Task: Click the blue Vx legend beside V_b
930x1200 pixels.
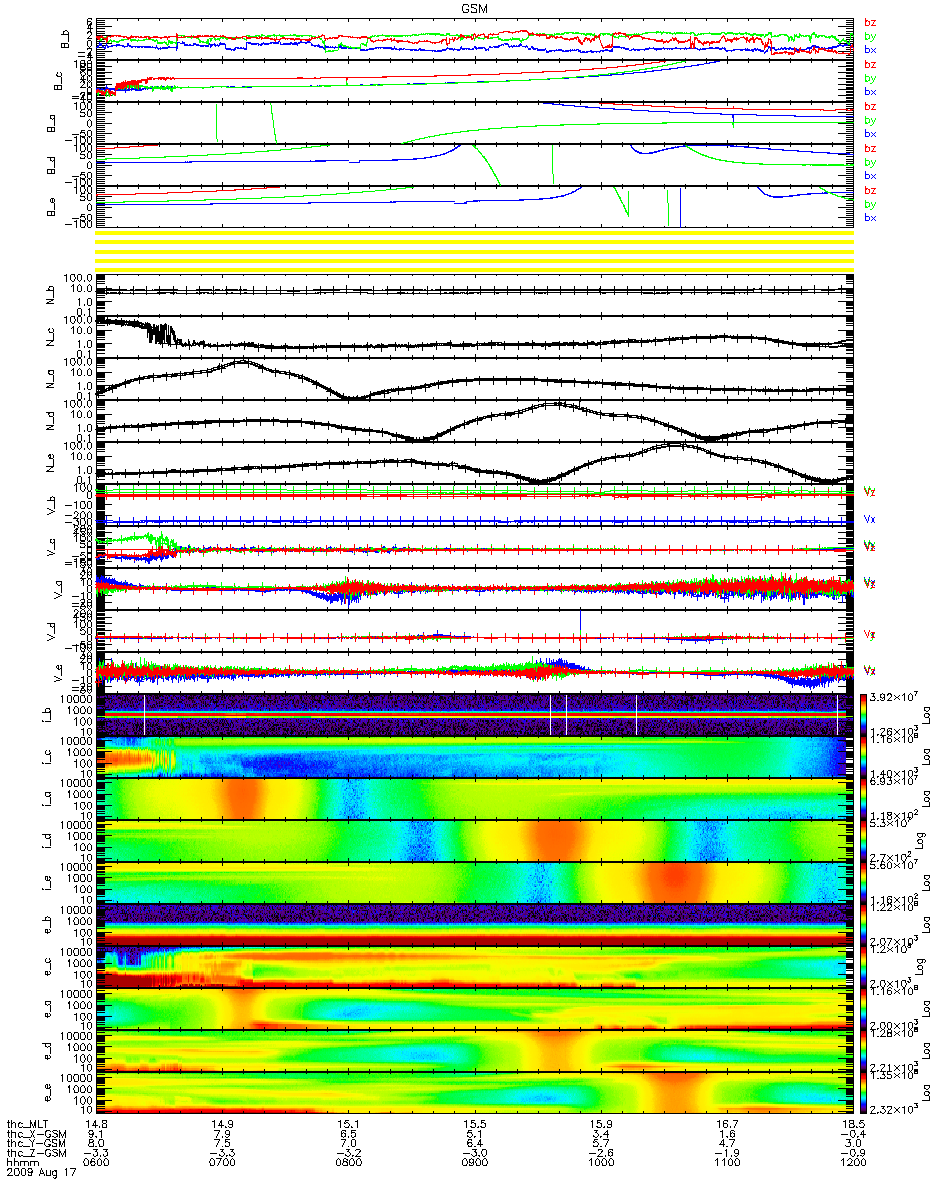Action: coord(870,520)
